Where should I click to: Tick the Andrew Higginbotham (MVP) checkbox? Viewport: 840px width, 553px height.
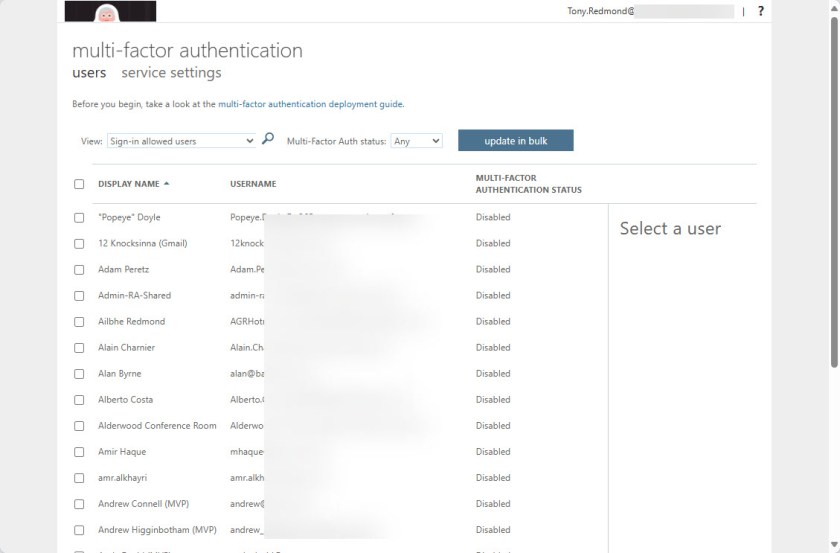79,530
